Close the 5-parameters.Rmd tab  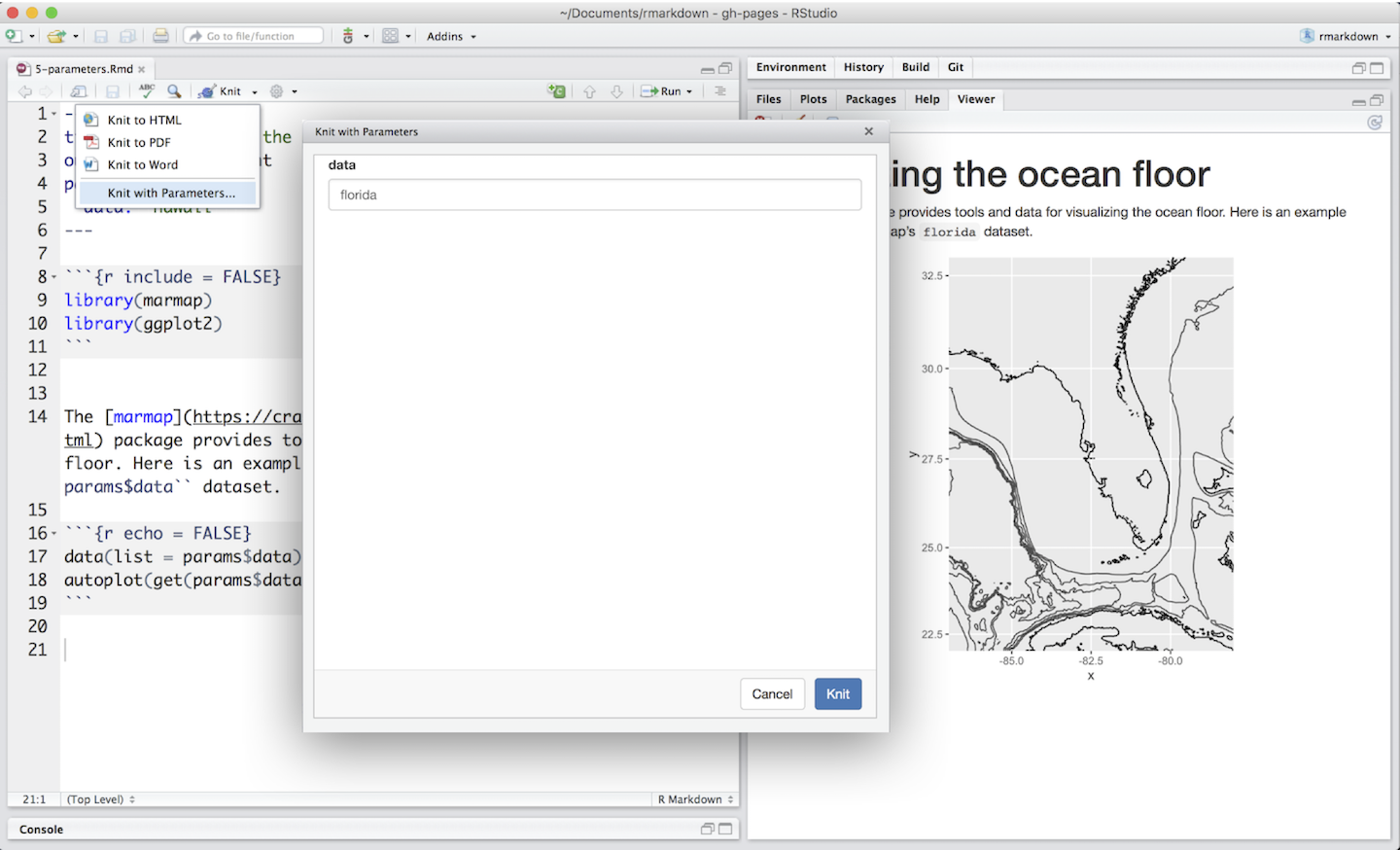[142, 69]
